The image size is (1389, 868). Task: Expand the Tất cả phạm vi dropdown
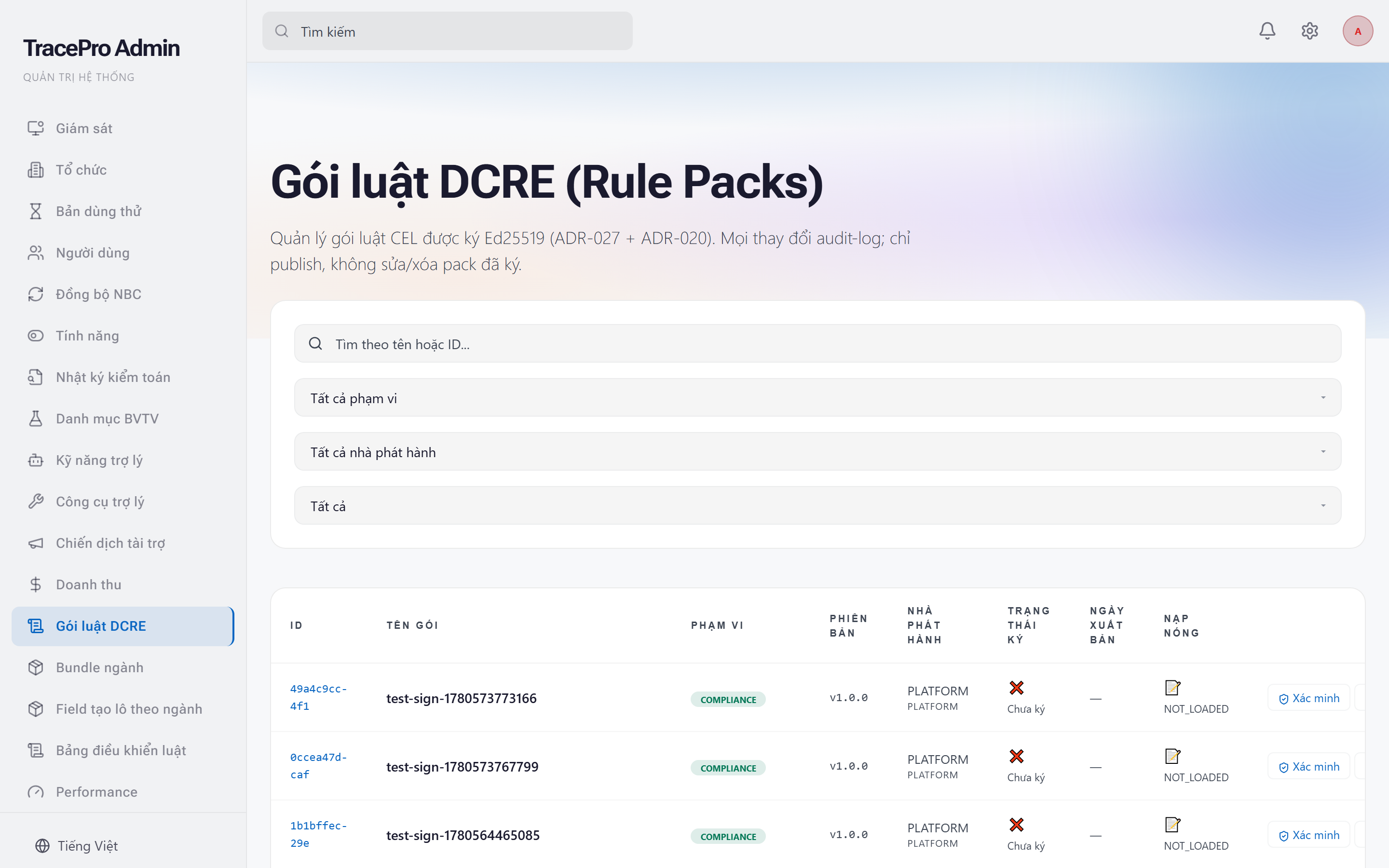[x=817, y=398]
